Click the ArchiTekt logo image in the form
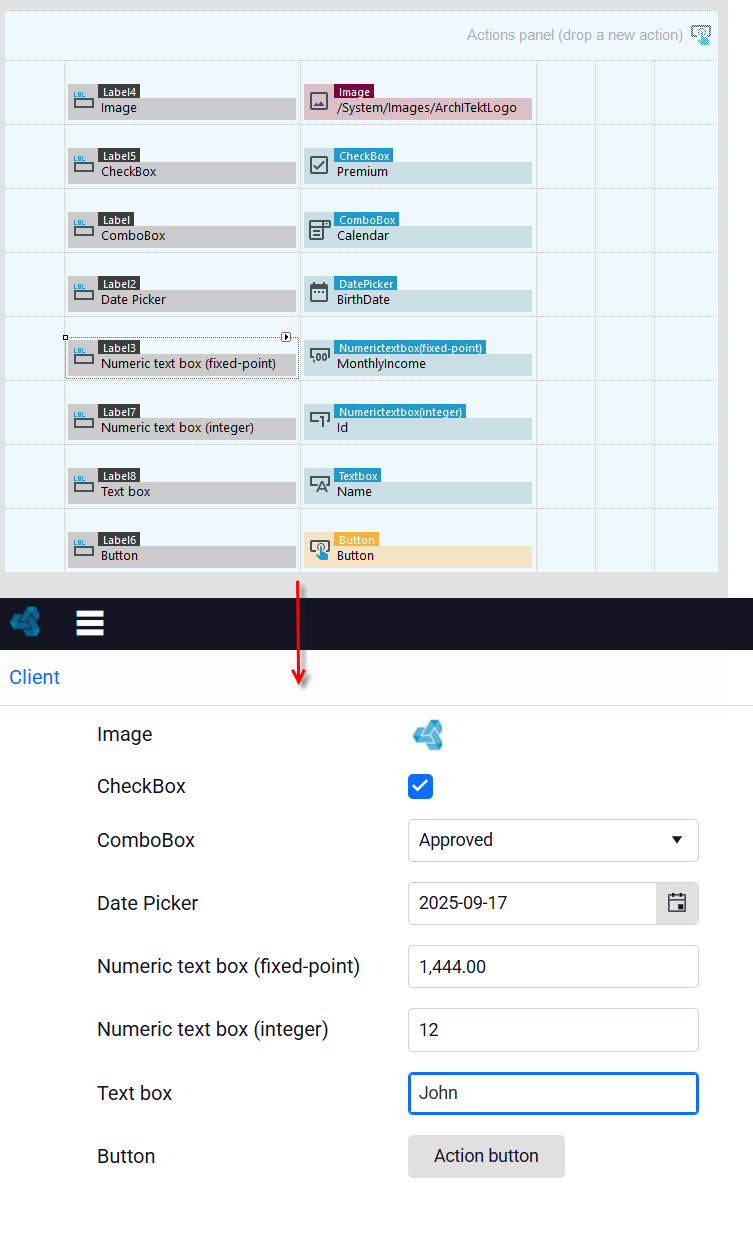Screen dimensions: 753x1242 (428, 735)
